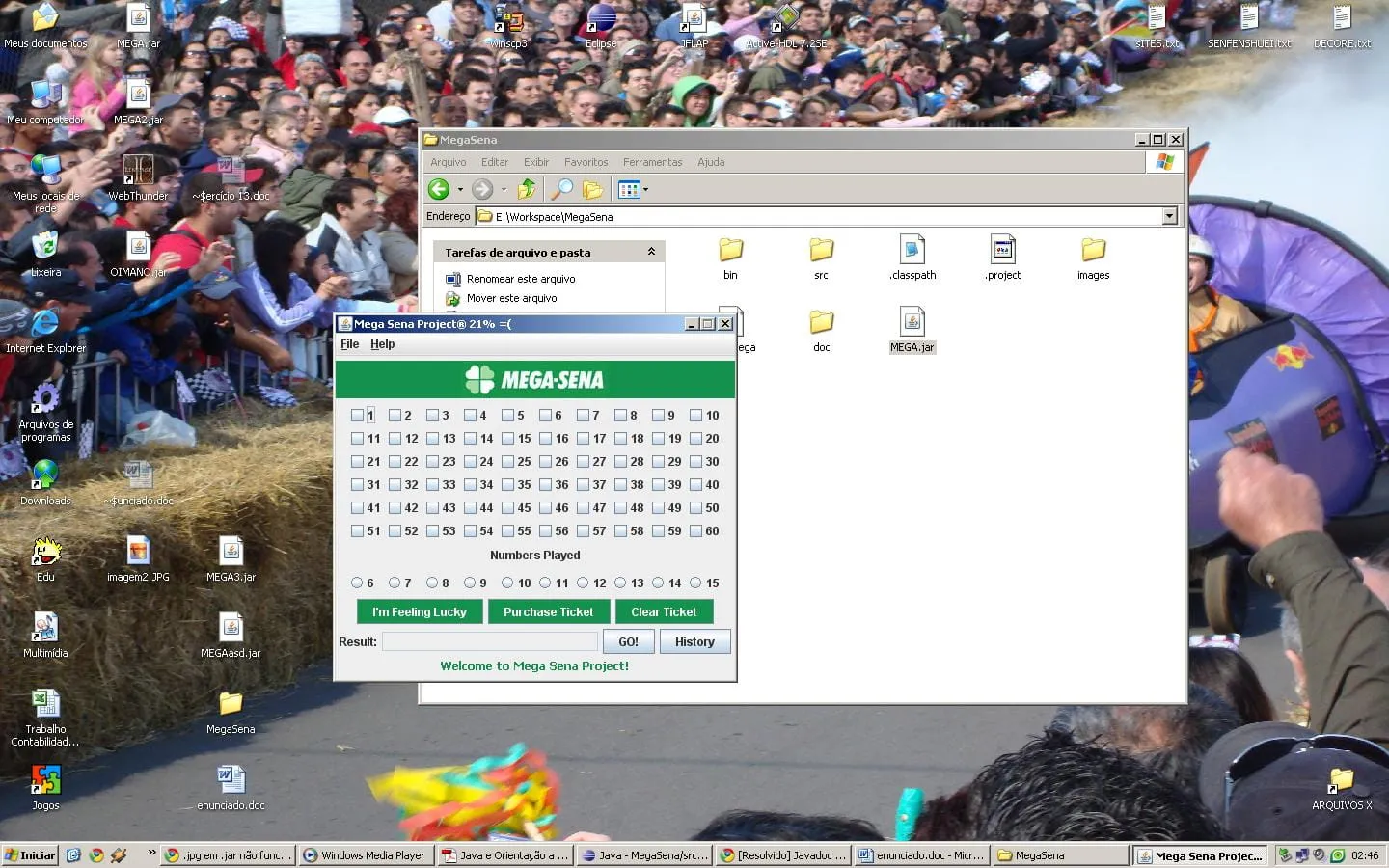Viewport: 1389px width, 868px height.
Task: Open the MEGA.jar file in MegaSena folder window
Action: 912,329
